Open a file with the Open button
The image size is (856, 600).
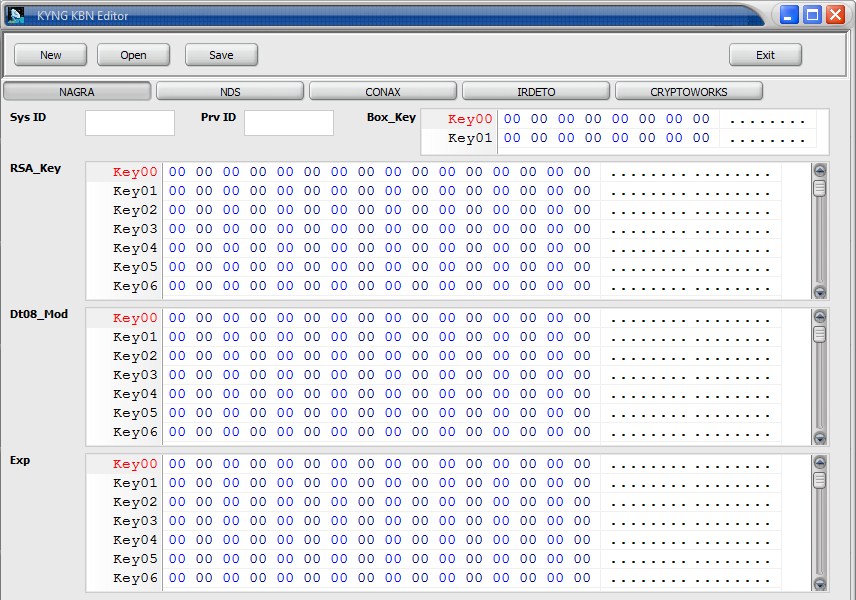(133, 55)
